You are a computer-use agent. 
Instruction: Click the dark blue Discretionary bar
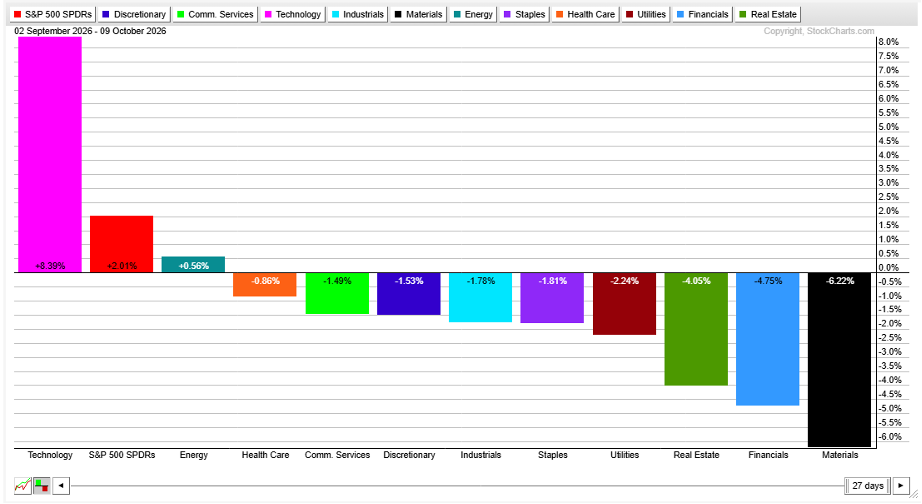tap(409, 294)
